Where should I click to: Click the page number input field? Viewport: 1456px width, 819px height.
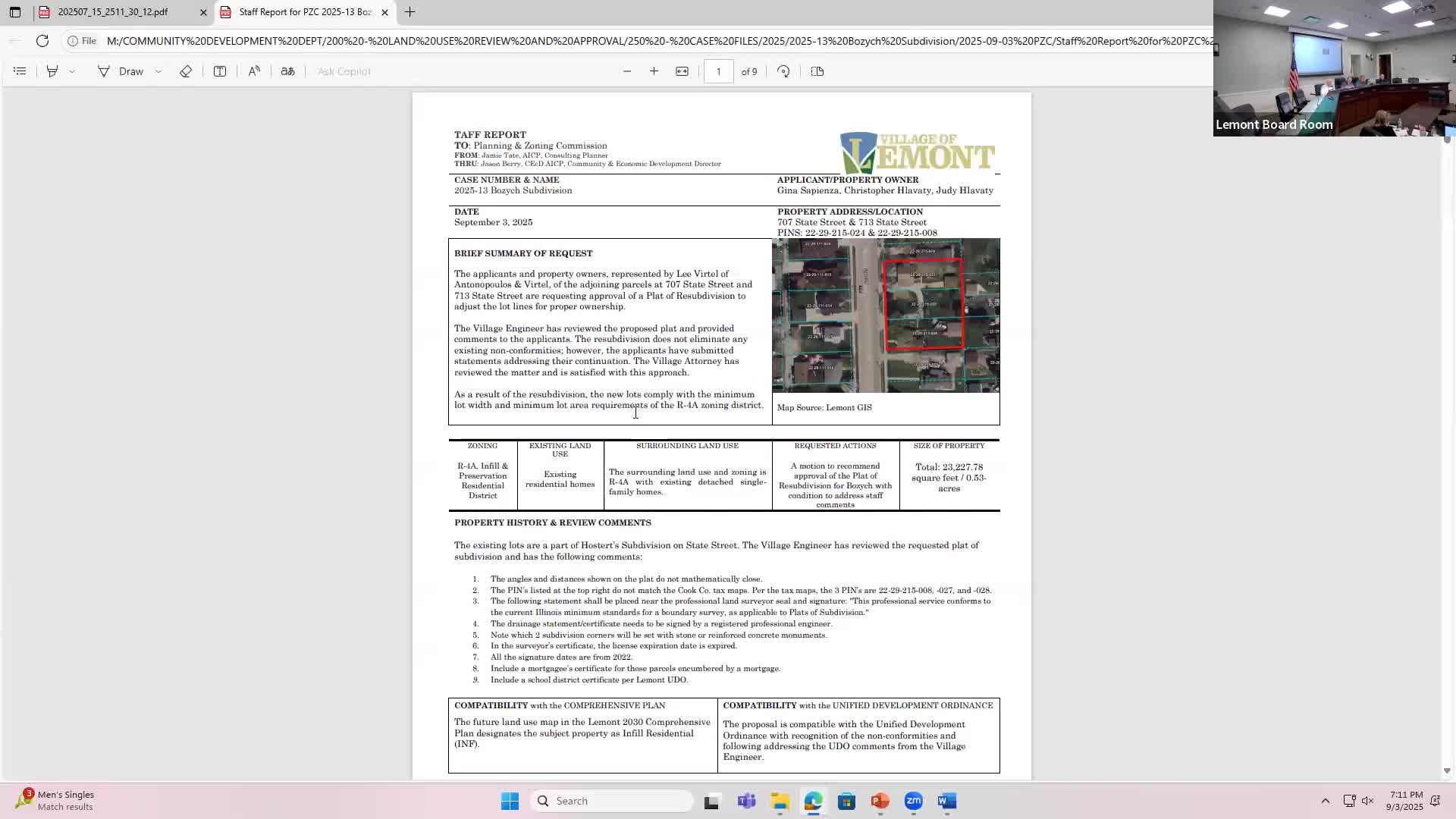point(718,71)
